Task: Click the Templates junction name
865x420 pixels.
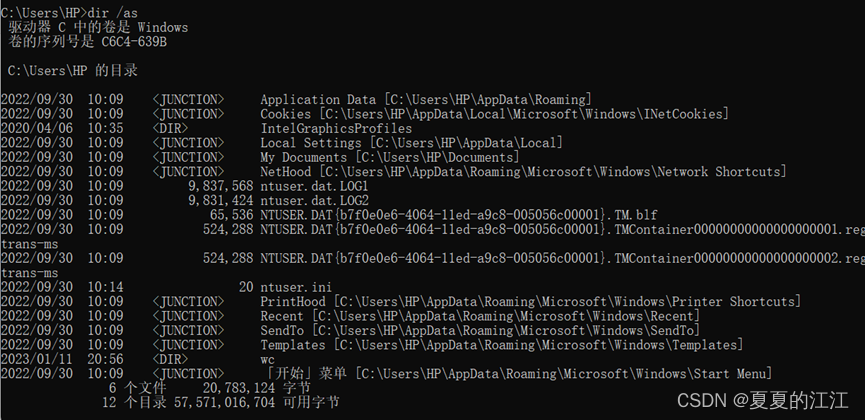Action: 293,345
